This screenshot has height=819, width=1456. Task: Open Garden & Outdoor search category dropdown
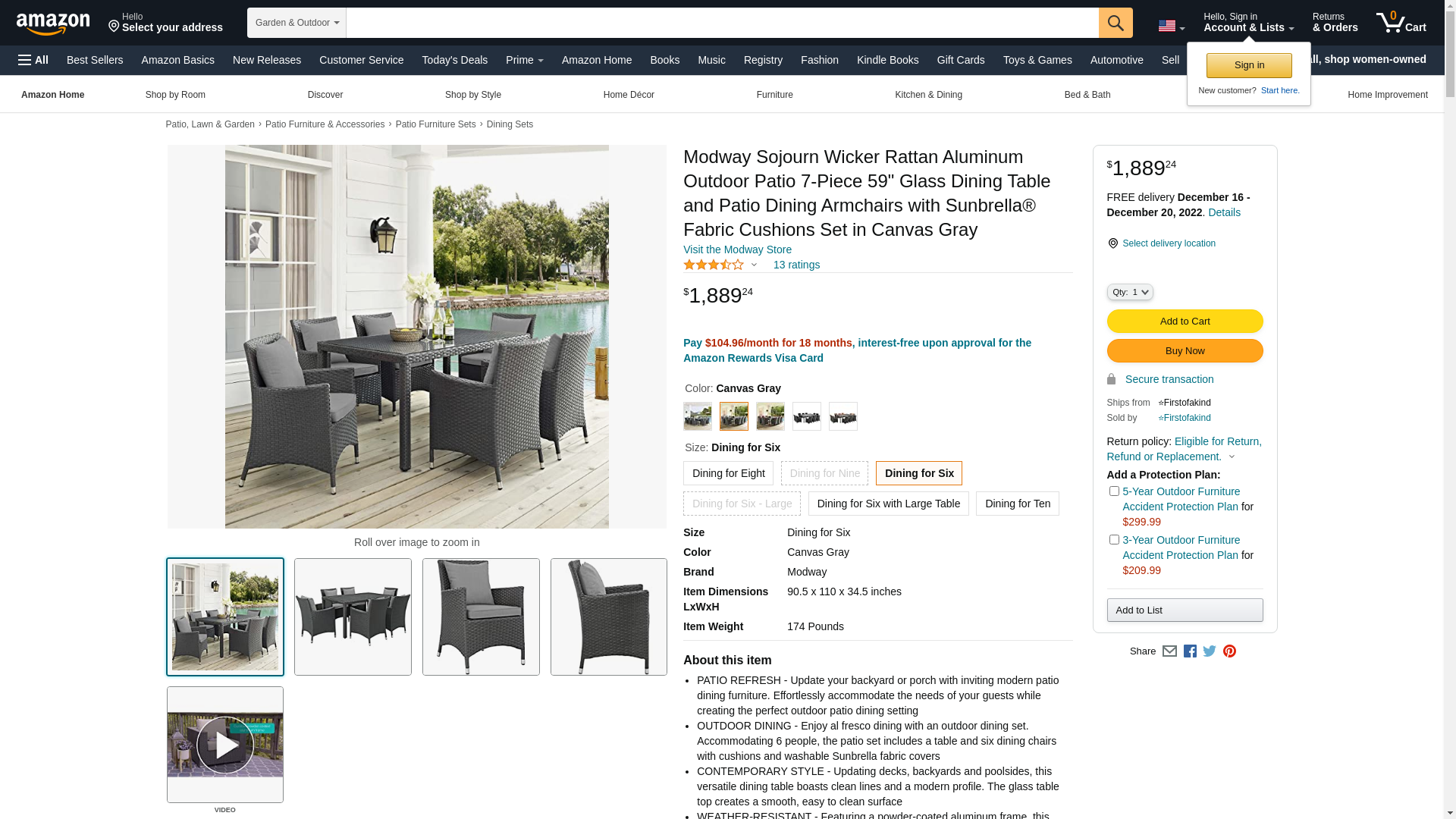pos(297,23)
